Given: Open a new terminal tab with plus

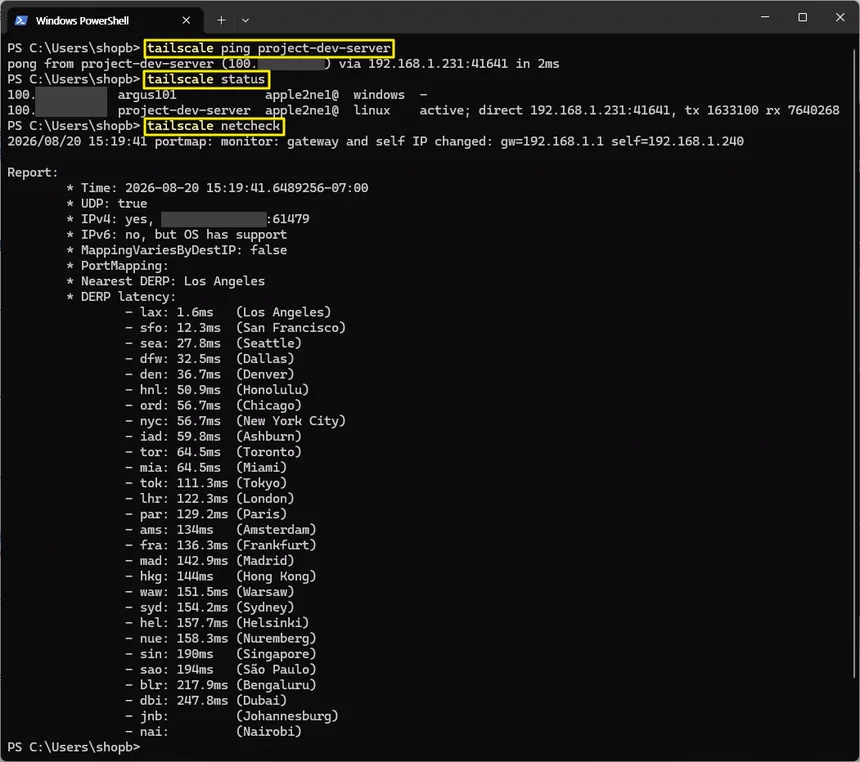Looking at the screenshot, I should tap(221, 20).
